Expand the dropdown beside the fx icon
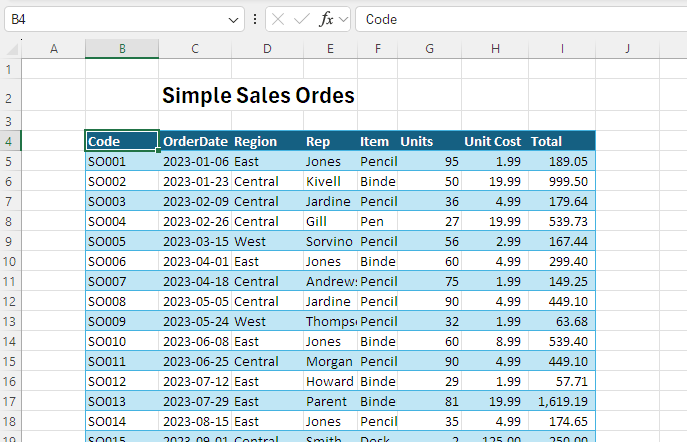Image resolution: width=687 pixels, height=442 pixels. tap(344, 19)
